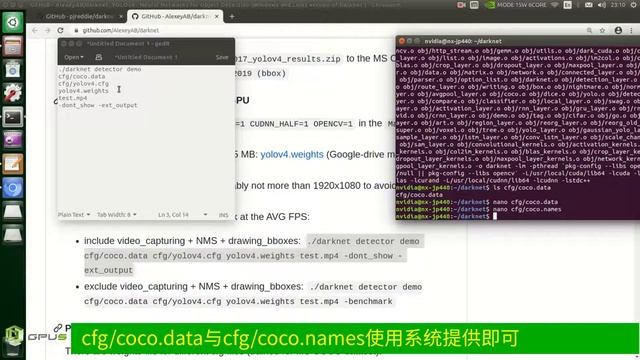This screenshot has width=640, height=360.
Task: Click the "cfg/coco.data" line in gedit
Action: pyautogui.click(x=82, y=76)
